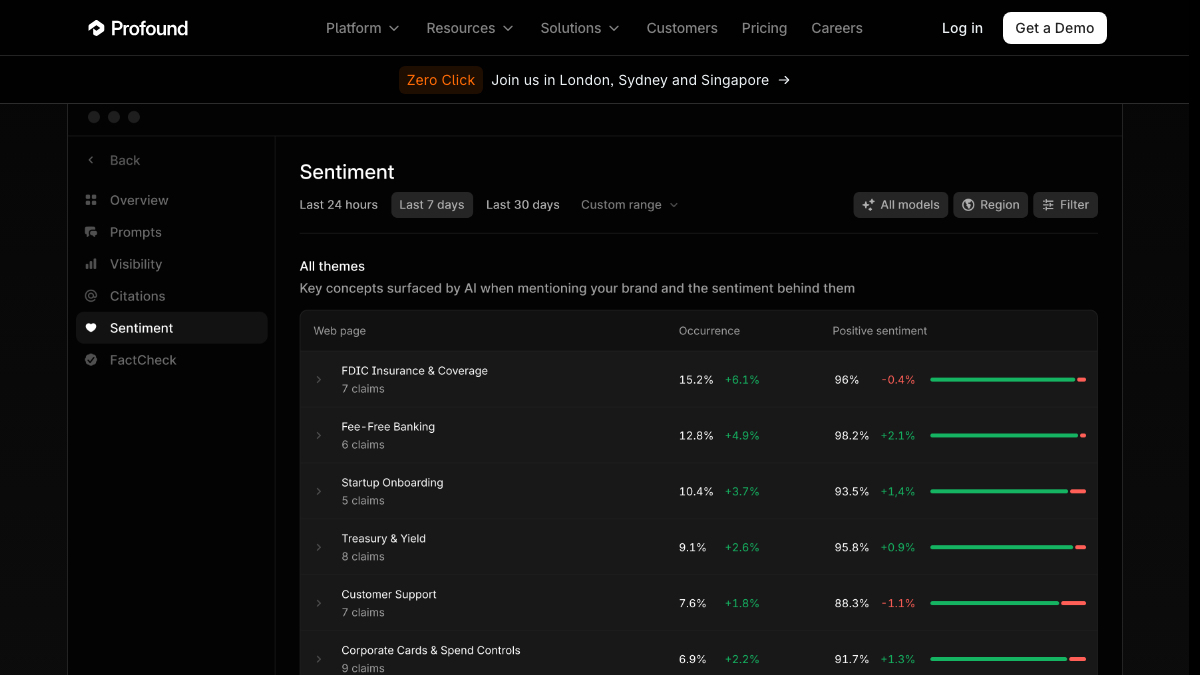Image resolution: width=1200 pixels, height=675 pixels.
Task: Open the Platform dropdown menu
Action: point(363,28)
